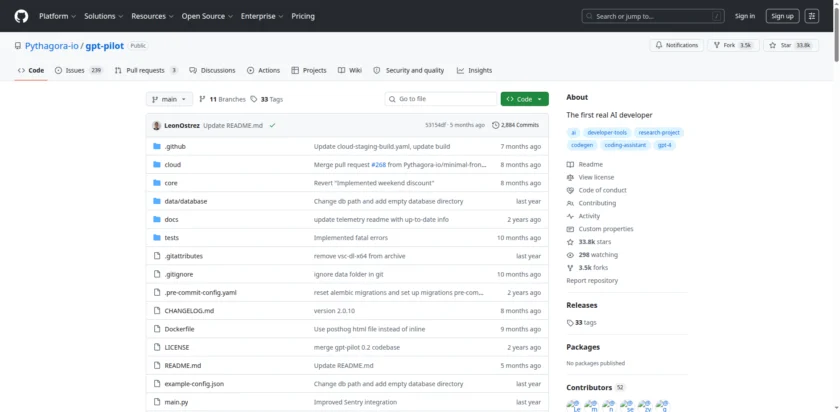
Task: Click the .github folder icon
Action: coord(157,146)
